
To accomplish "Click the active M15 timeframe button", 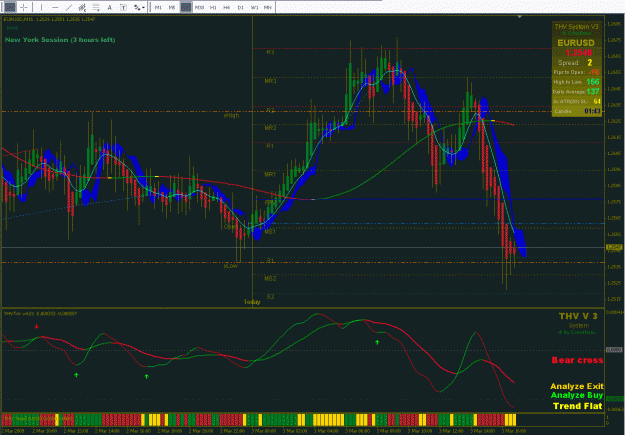I will pyautogui.click(x=186, y=7).
